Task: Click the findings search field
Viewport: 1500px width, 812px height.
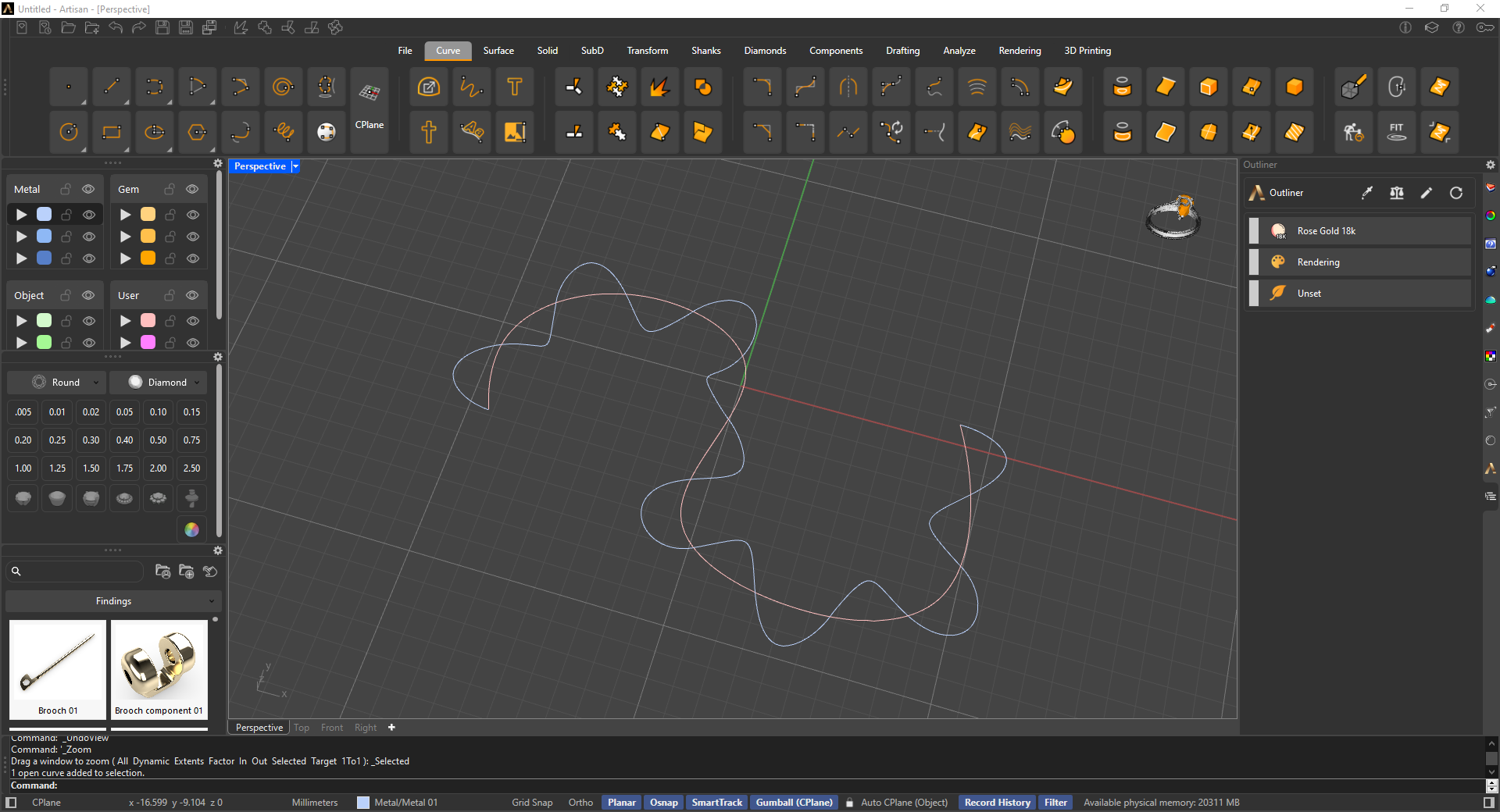Action: pyautogui.click(x=77, y=572)
